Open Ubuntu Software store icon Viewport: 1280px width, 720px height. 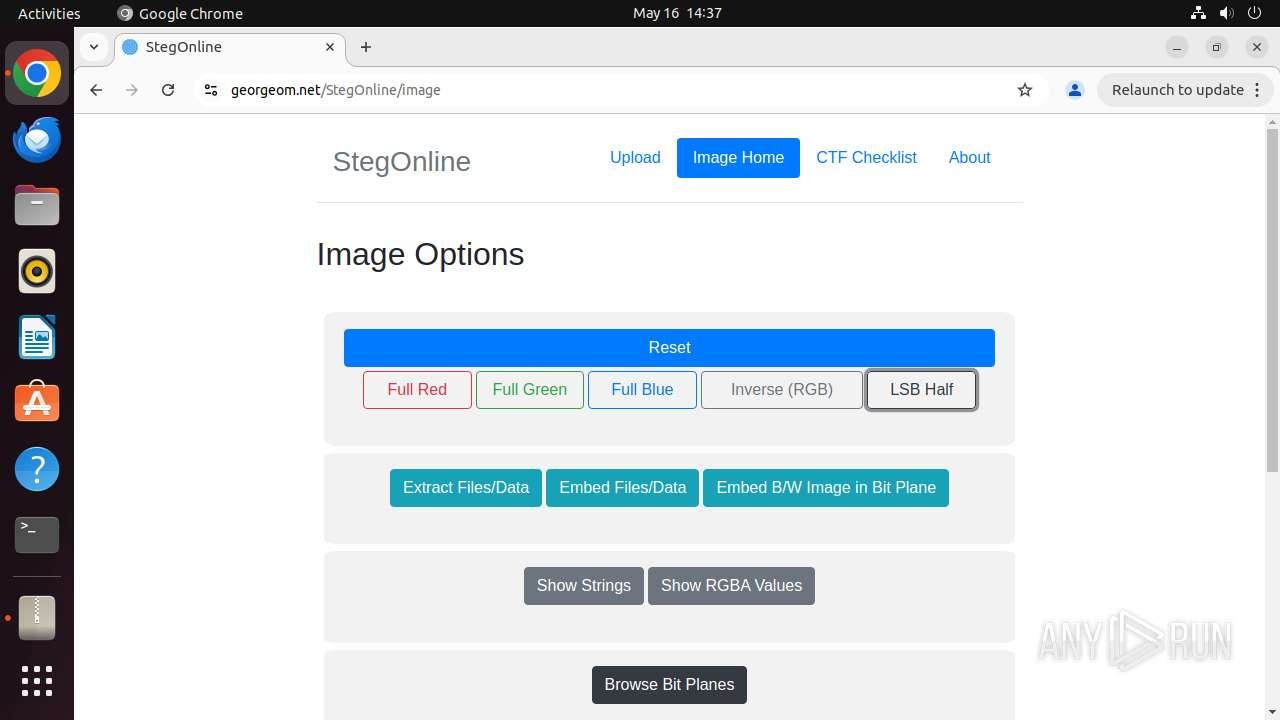37,403
